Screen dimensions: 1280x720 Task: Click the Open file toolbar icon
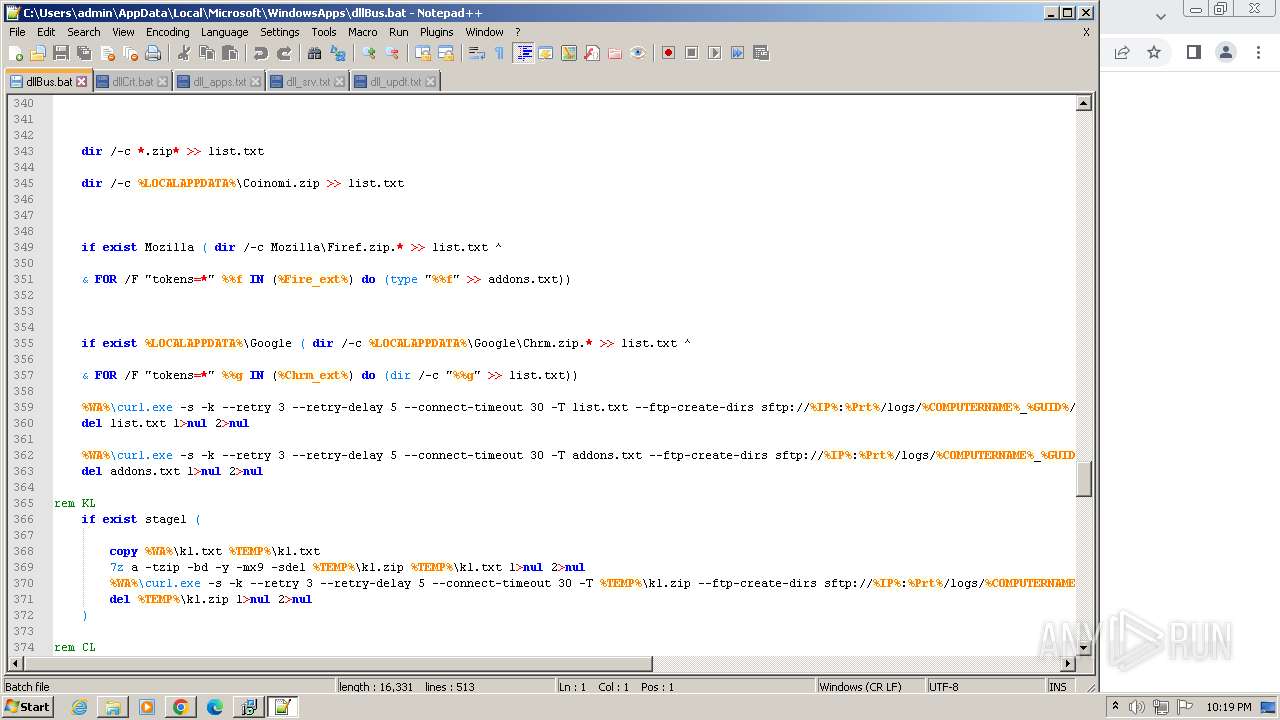38,53
